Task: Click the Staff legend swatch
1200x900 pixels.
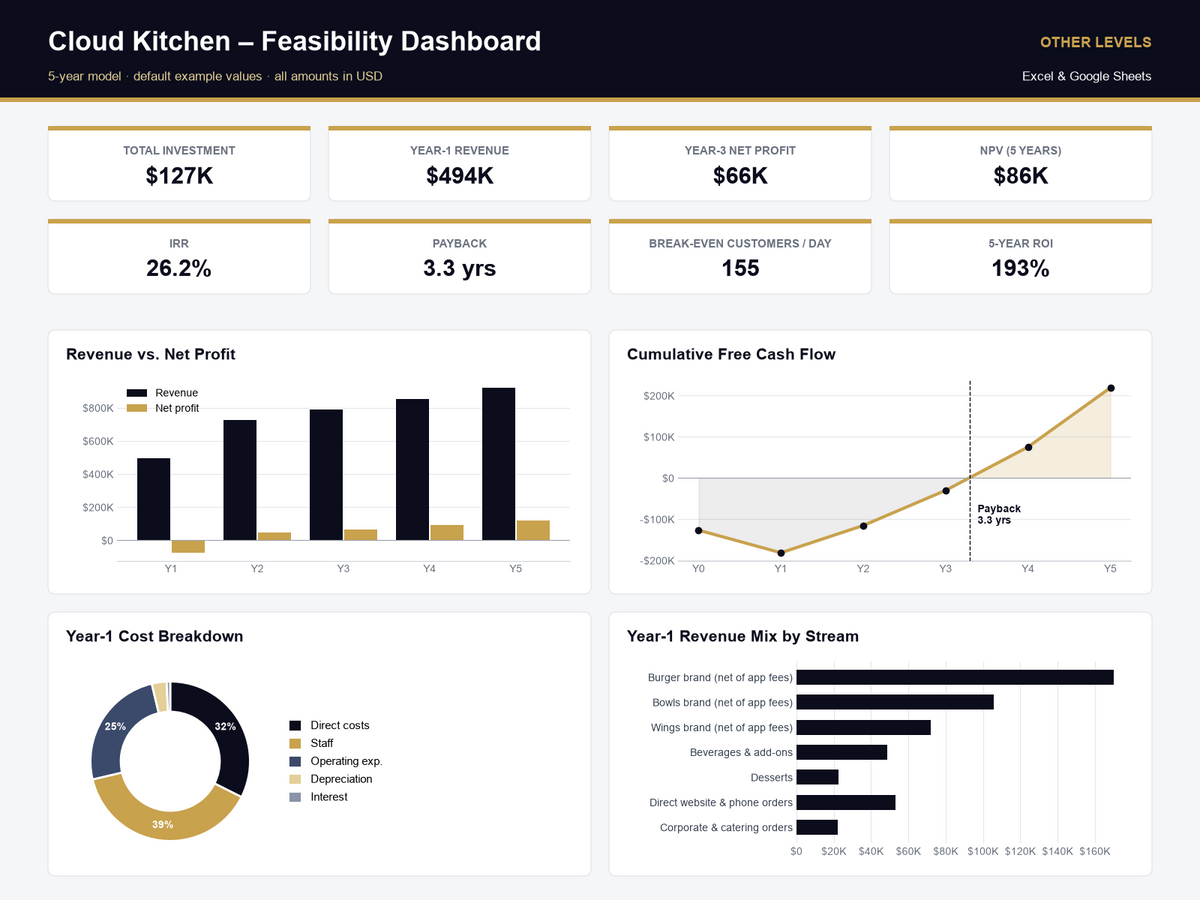Action: 295,743
